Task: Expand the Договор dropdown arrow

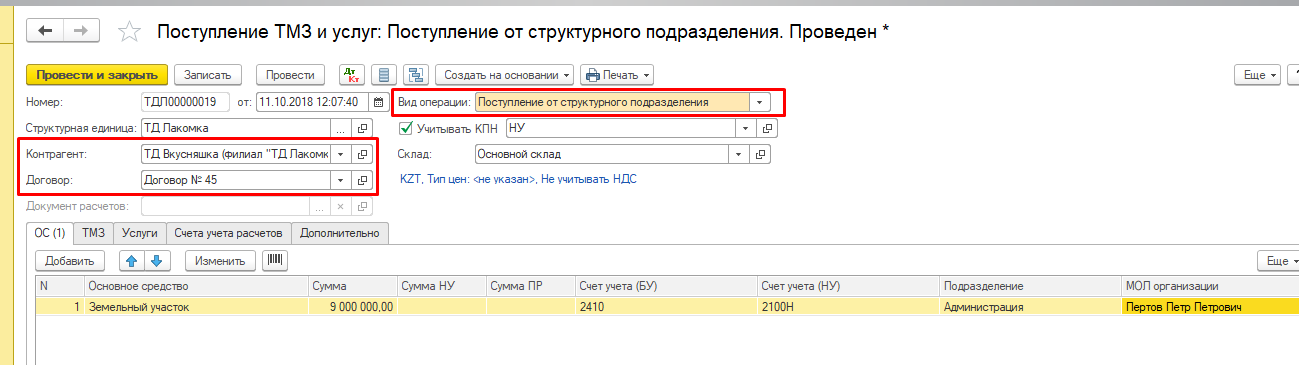Action: [341, 180]
